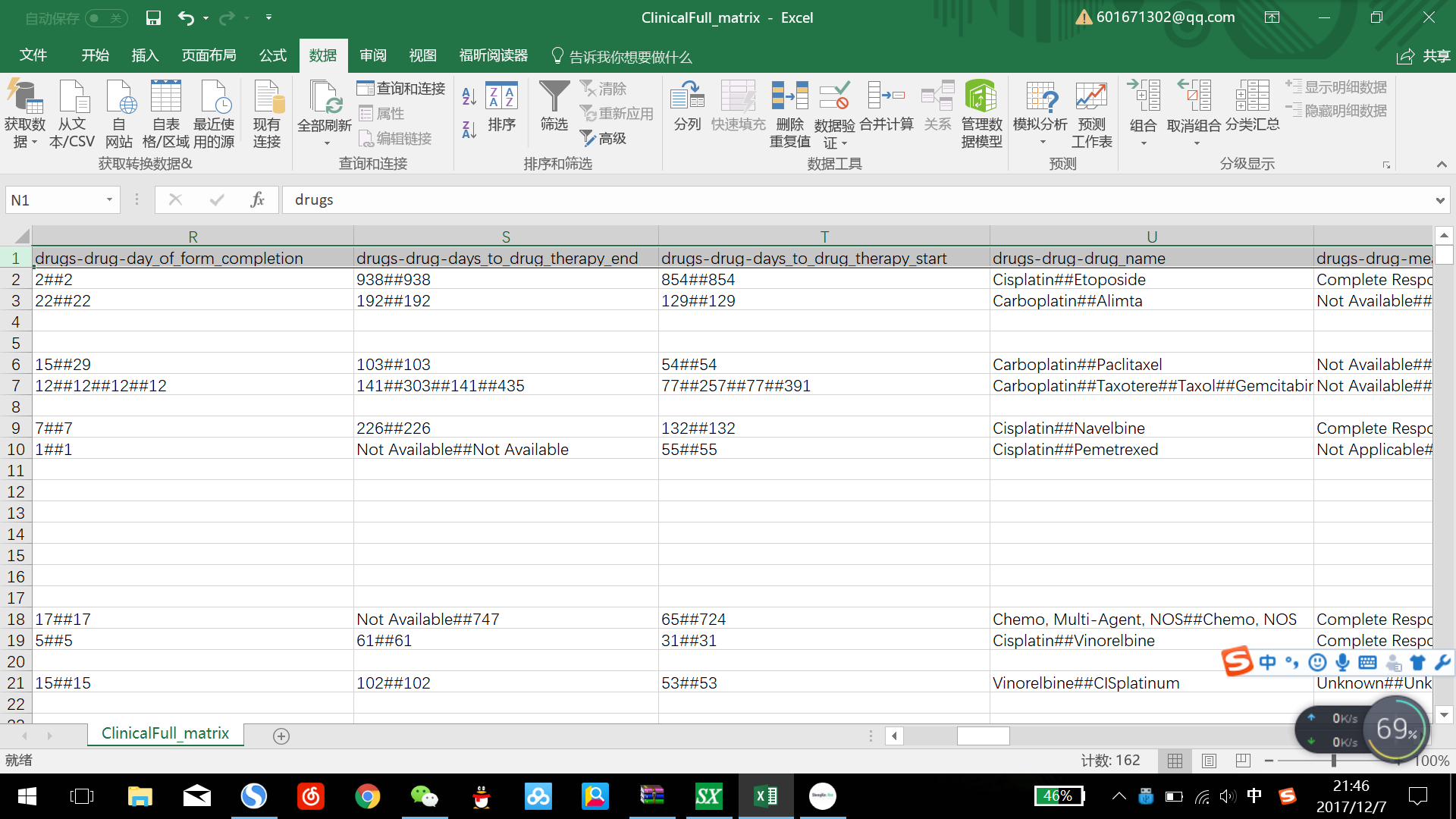Screen dimensions: 1456x819
Task: Import data From Web (自网站)
Action: tap(119, 114)
